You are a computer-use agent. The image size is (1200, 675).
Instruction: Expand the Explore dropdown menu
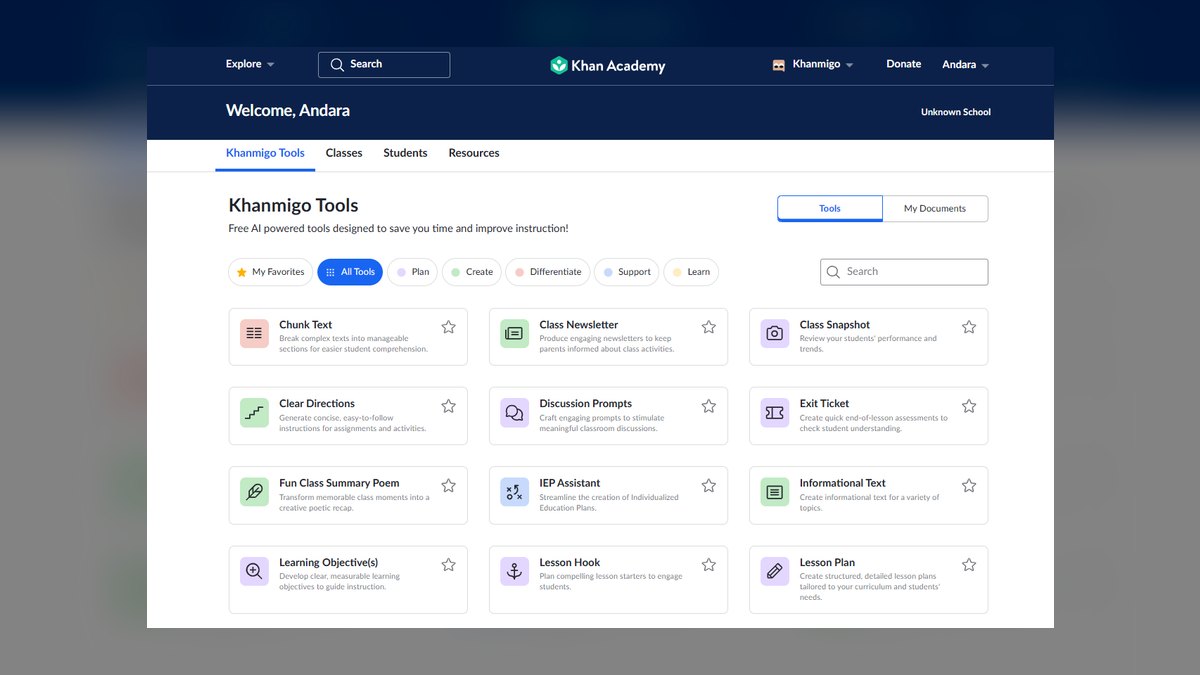click(250, 64)
